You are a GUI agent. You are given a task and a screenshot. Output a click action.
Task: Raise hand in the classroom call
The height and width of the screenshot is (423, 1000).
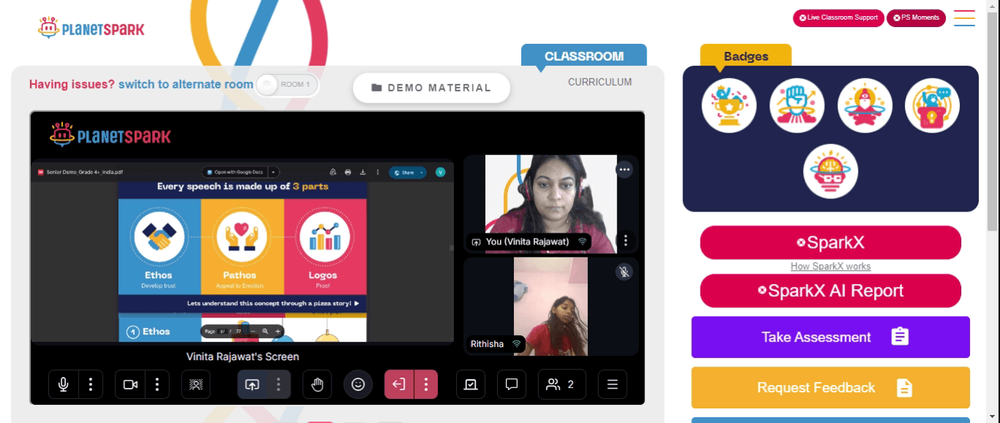317,384
